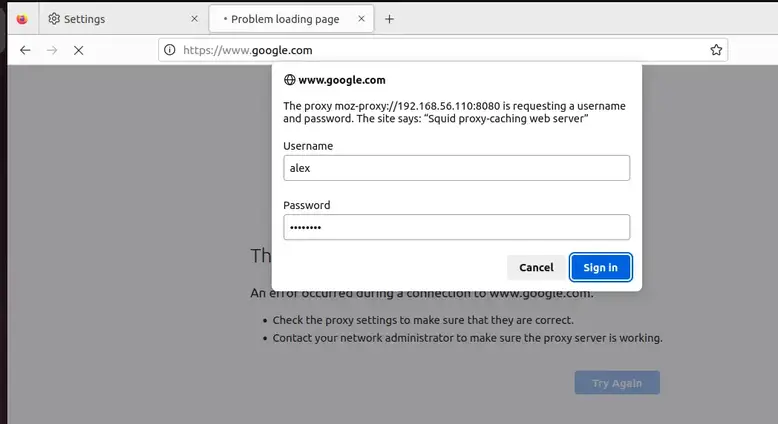Screen dimensions: 778x424
Task: Open a new tab with plus icon
Action: [x=389, y=19]
